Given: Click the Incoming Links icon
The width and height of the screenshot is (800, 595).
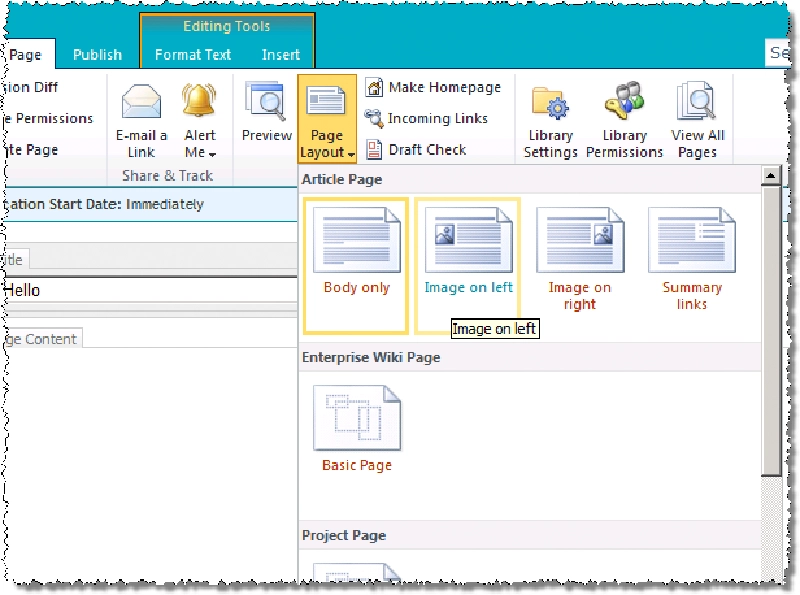Looking at the screenshot, I should click(x=373, y=118).
